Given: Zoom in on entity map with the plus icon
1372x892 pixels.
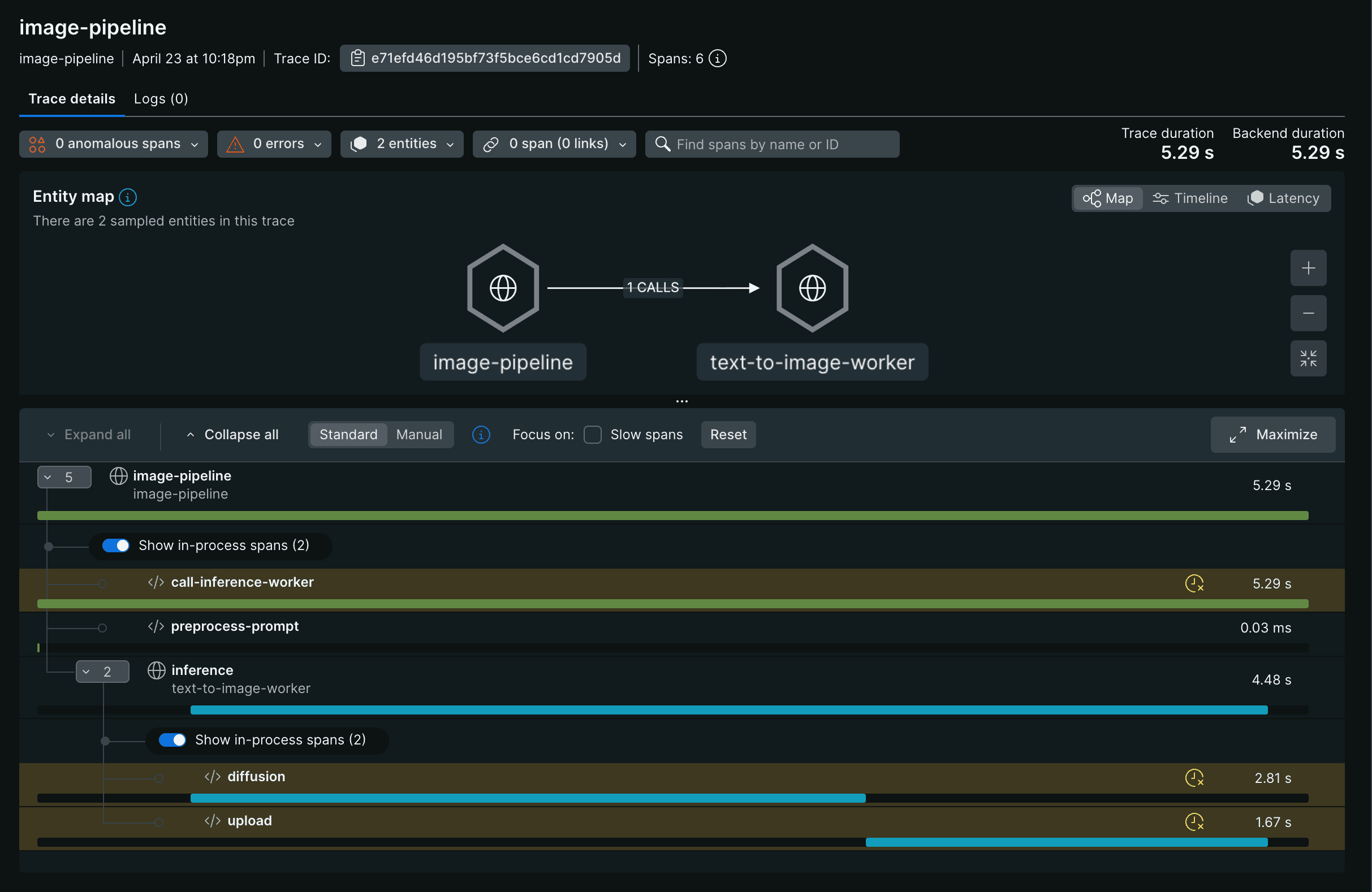Looking at the screenshot, I should coord(1308,268).
